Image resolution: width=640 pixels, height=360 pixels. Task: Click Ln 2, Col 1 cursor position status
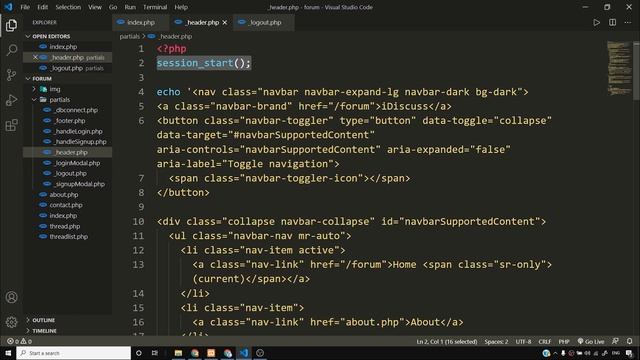(x=447, y=341)
